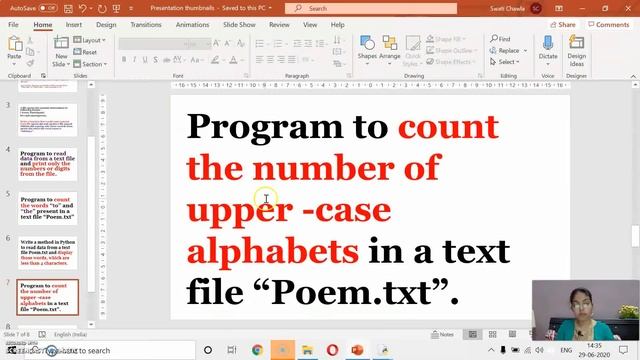Open the Font color picker
The width and height of the screenshot is (640, 360).
point(233,60)
